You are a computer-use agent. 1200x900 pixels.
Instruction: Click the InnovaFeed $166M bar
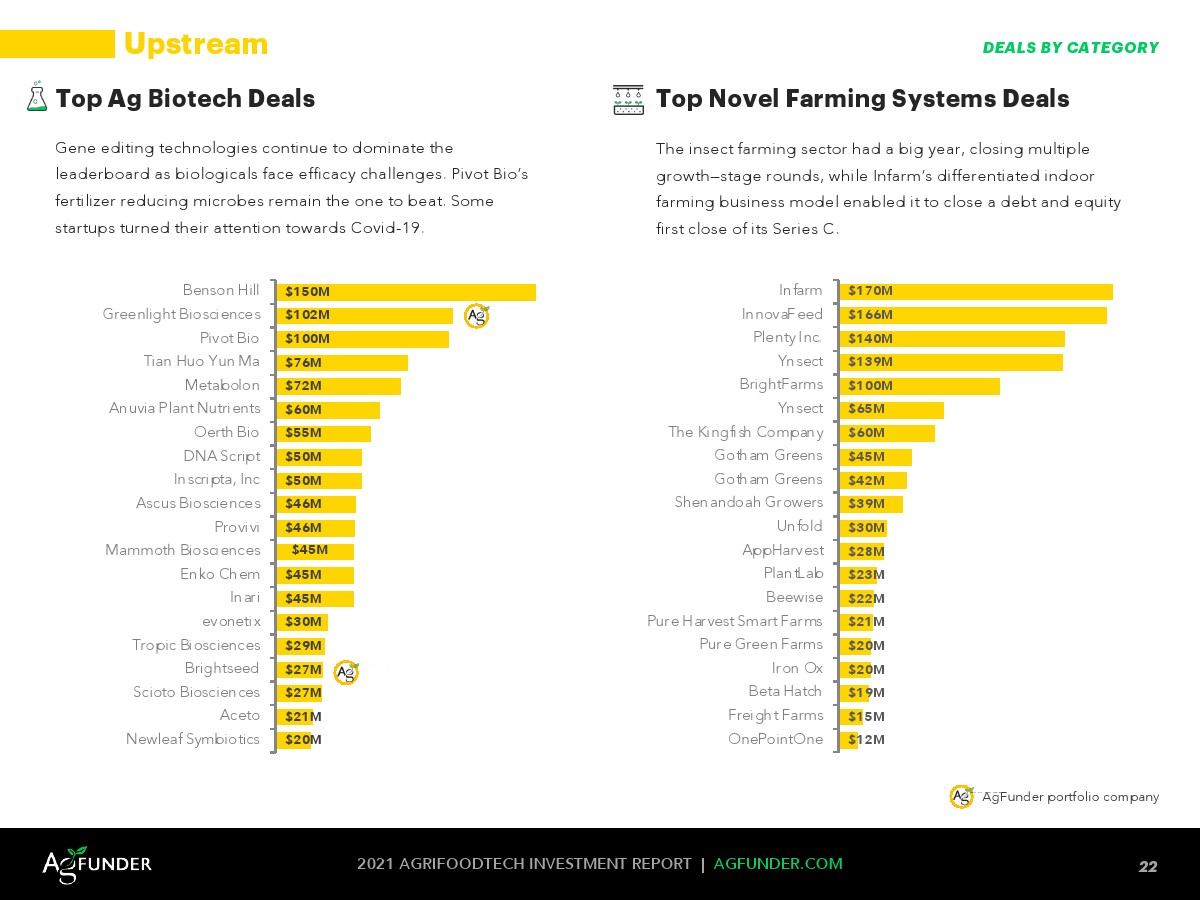click(973, 315)
